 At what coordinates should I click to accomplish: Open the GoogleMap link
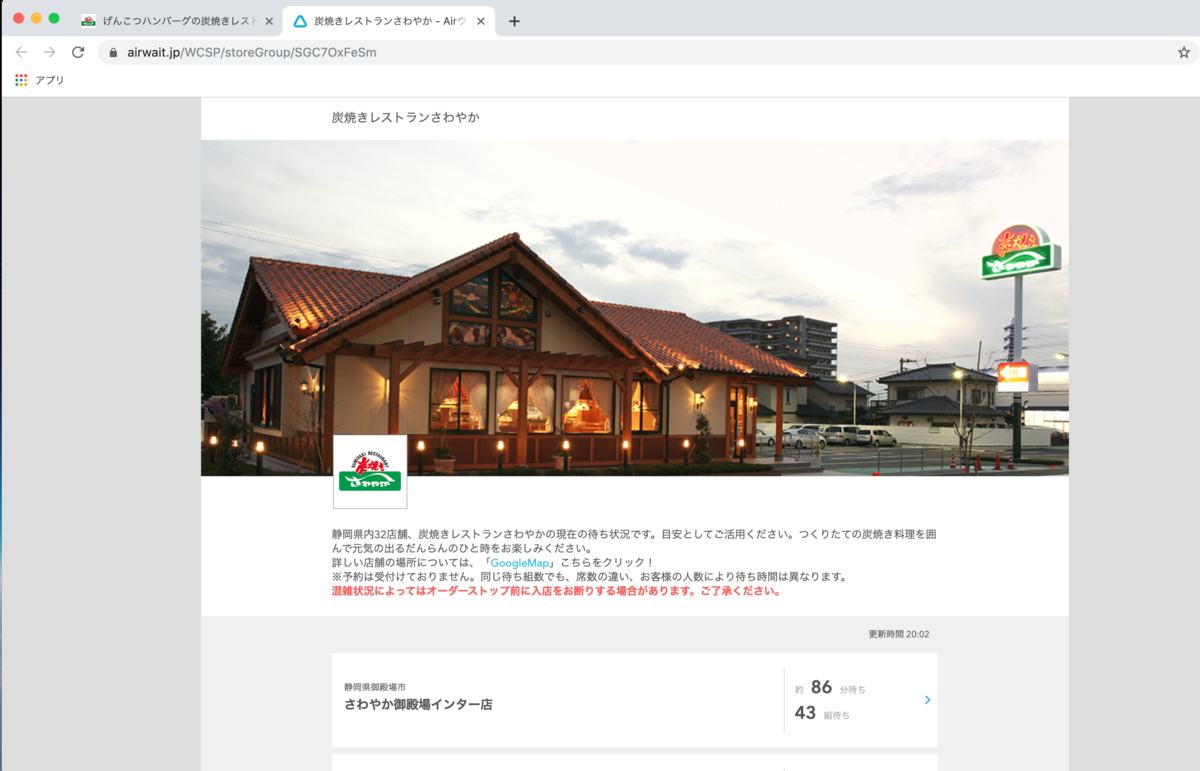point(520,563)
